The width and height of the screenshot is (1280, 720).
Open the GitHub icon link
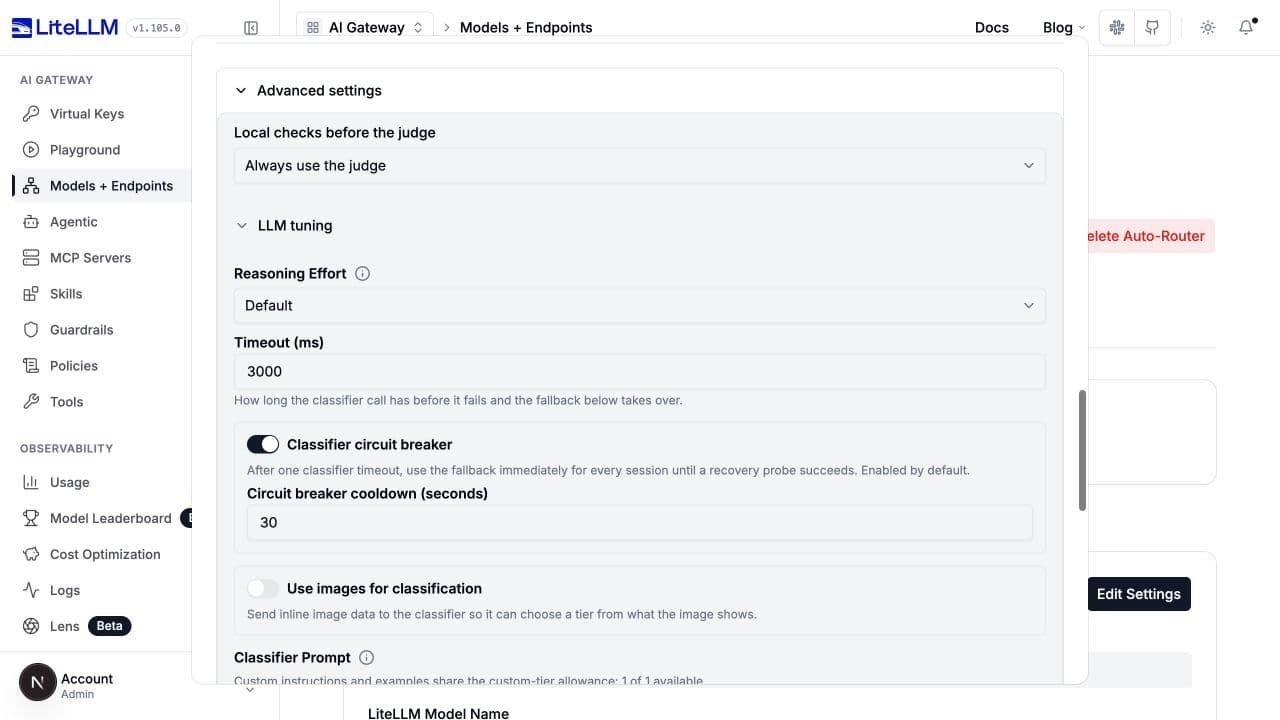point(1152,28)
